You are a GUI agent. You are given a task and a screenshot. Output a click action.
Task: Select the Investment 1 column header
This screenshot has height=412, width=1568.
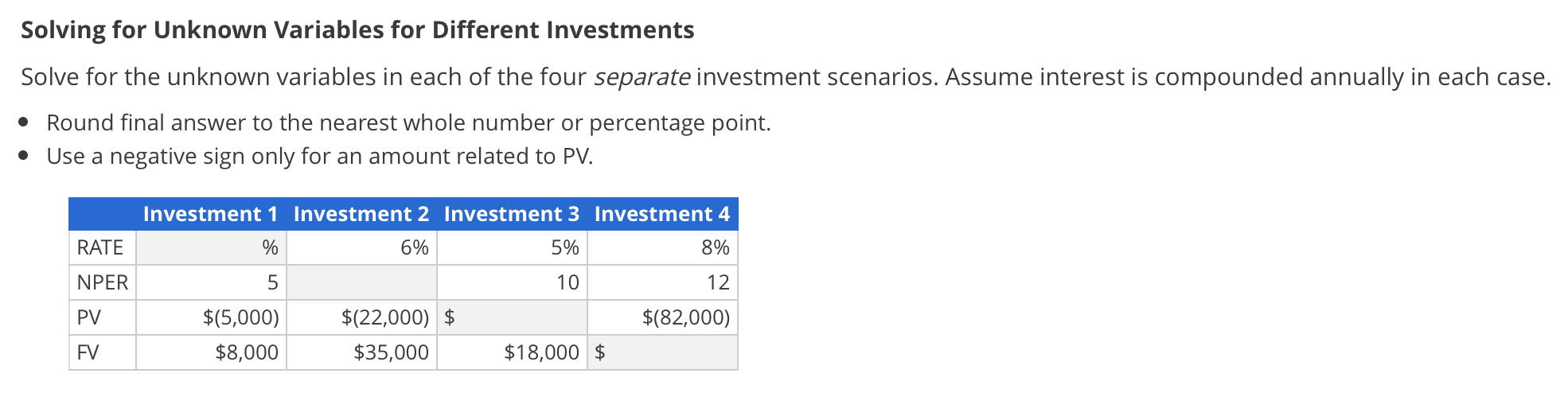pyautogui.click(x=210, y=214)
